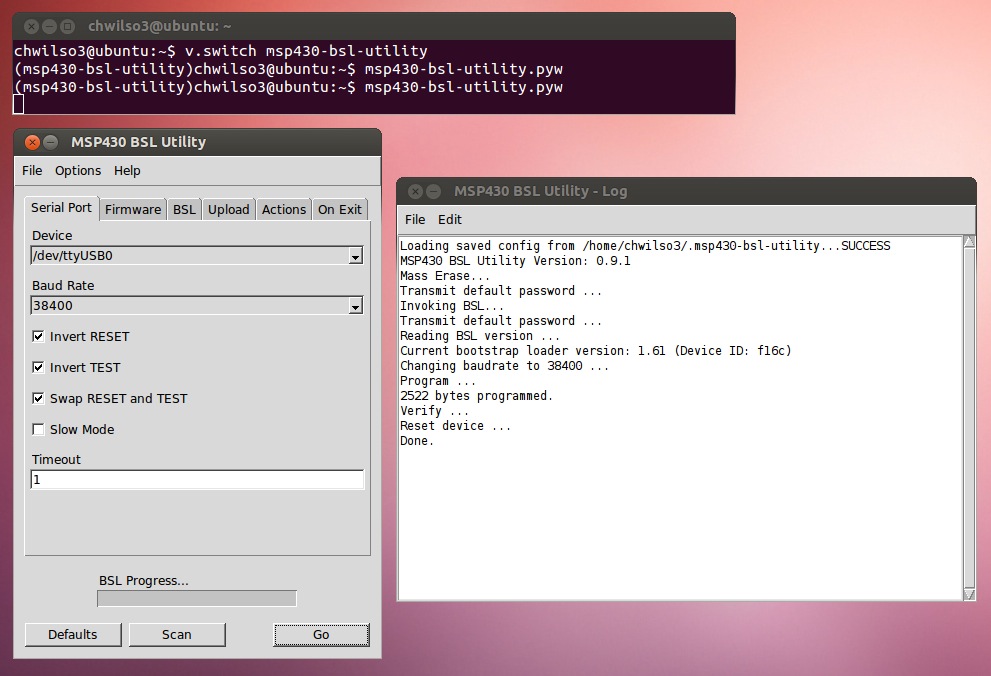
Task: Click log scrollbar up arrow
Action: pyautogui.click(x=969, y=242)
